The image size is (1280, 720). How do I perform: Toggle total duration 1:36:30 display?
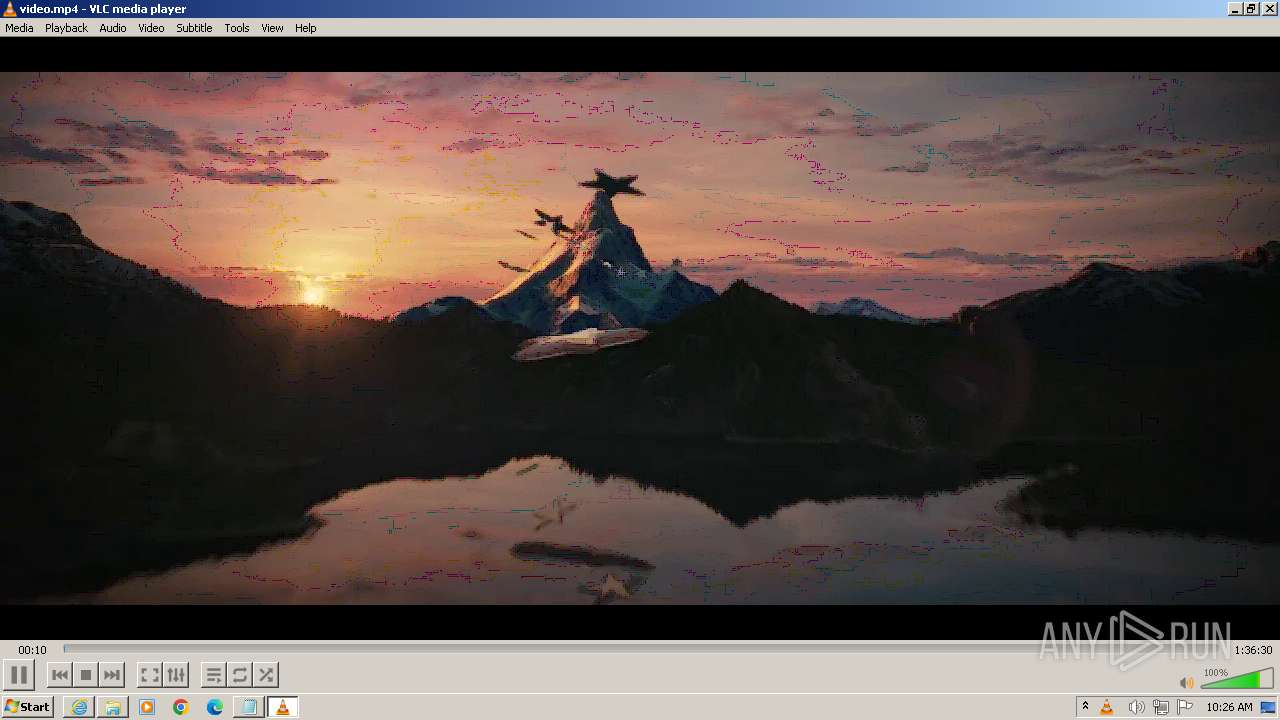(x=1253, y=650)
